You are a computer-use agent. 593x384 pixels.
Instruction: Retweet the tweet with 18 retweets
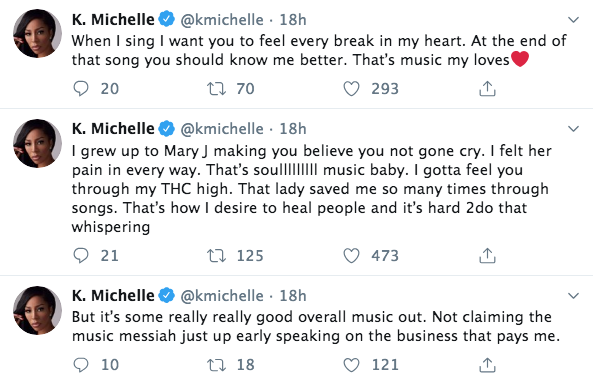point(216,365)
